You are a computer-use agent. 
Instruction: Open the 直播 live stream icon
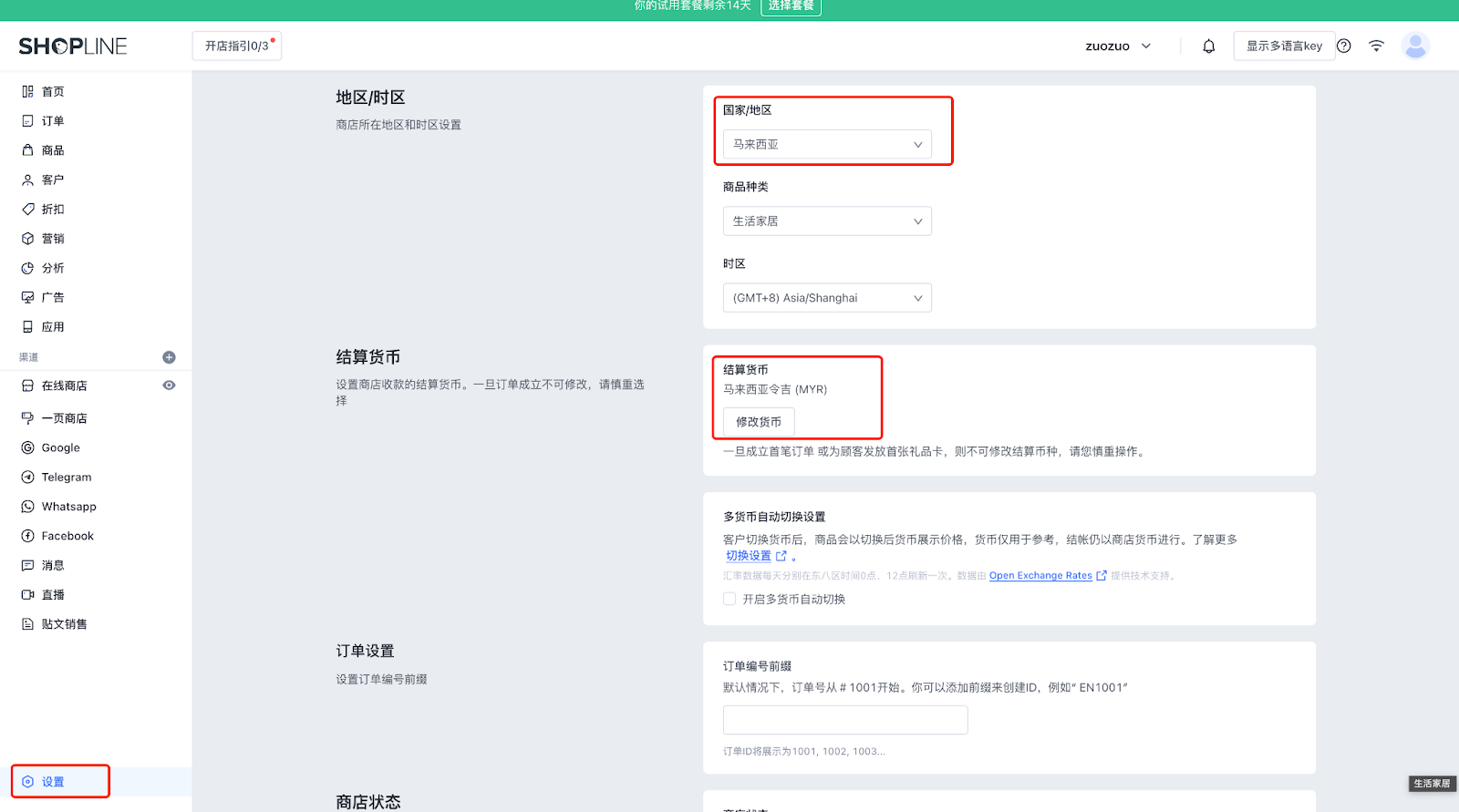pos(28,594)
